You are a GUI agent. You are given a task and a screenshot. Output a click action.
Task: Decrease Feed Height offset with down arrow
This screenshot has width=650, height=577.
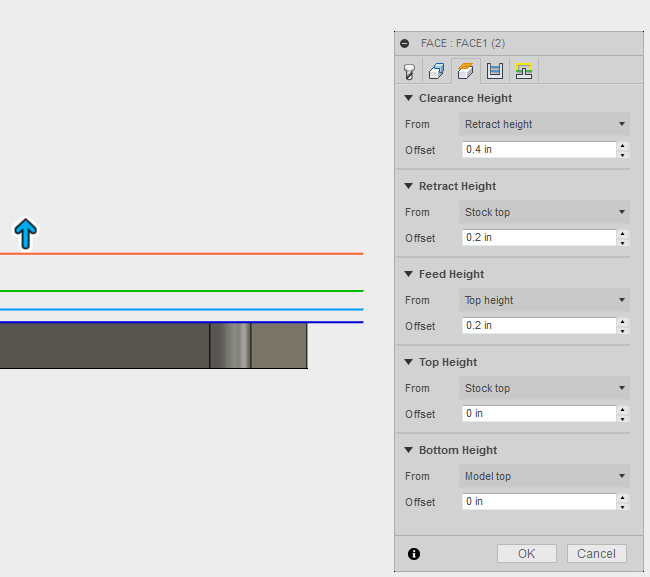[623, 330]
